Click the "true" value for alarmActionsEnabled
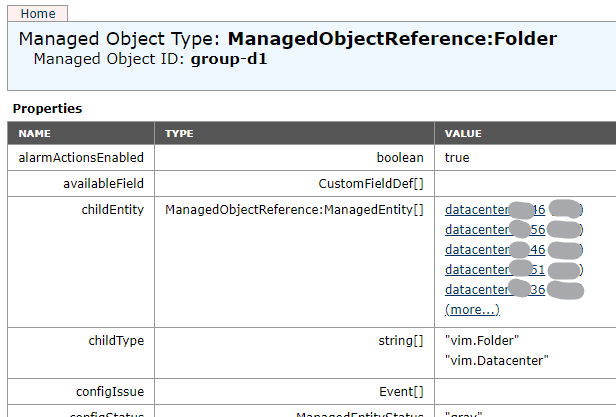This screenshot has height=417, width=616. coord(457,158)
